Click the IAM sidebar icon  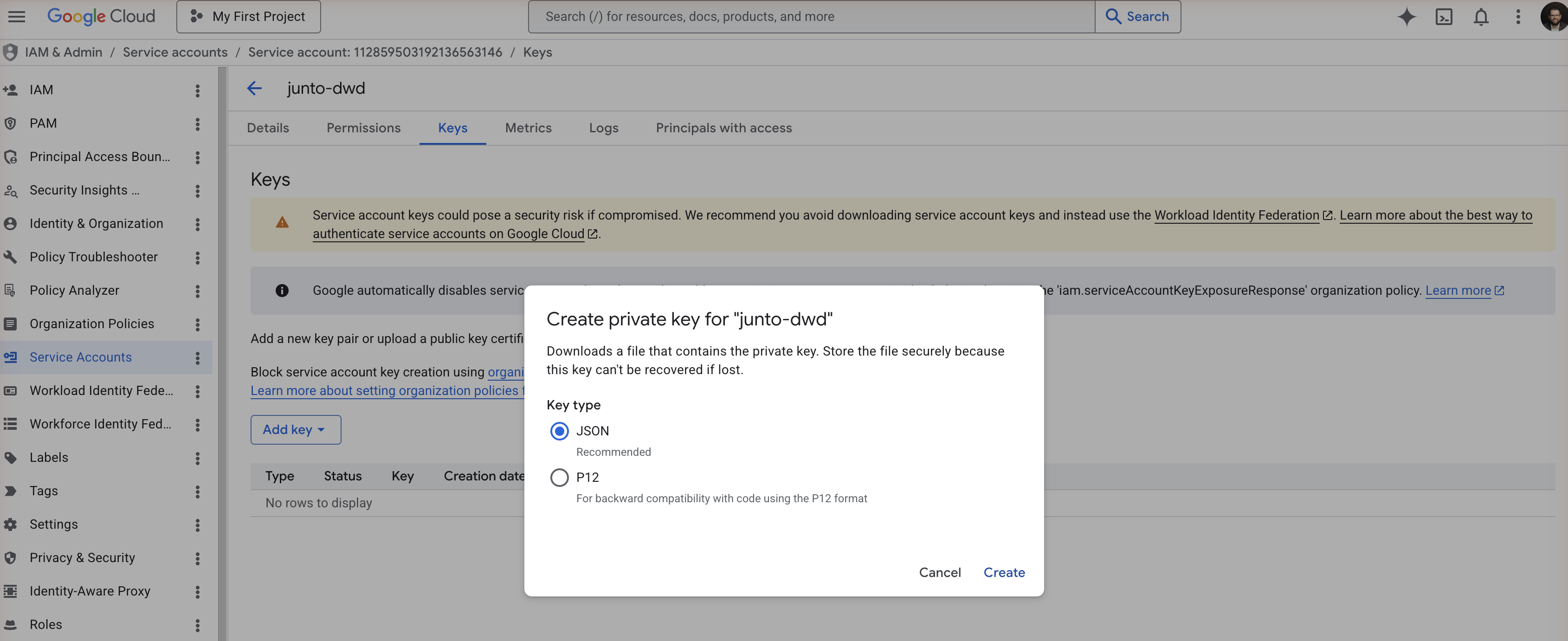(x=10, y=90)
